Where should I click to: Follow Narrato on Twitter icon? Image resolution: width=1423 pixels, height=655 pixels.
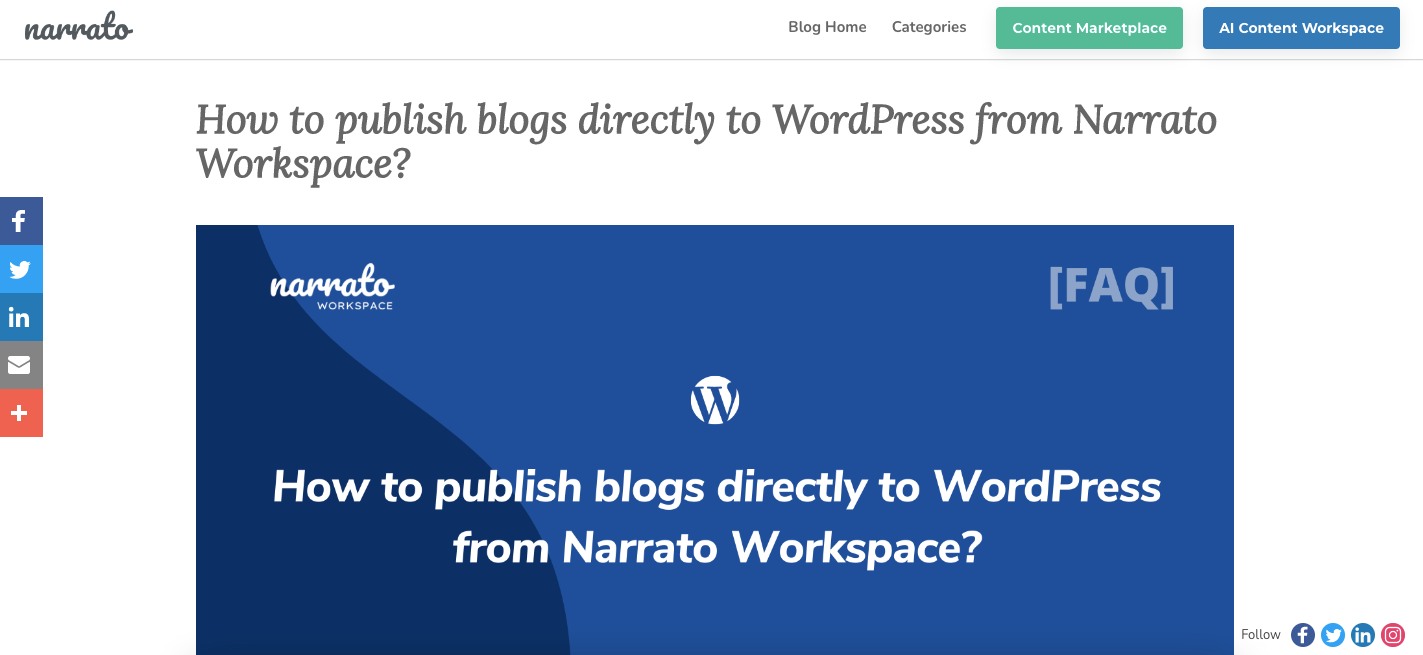(x=1333, y=635)
